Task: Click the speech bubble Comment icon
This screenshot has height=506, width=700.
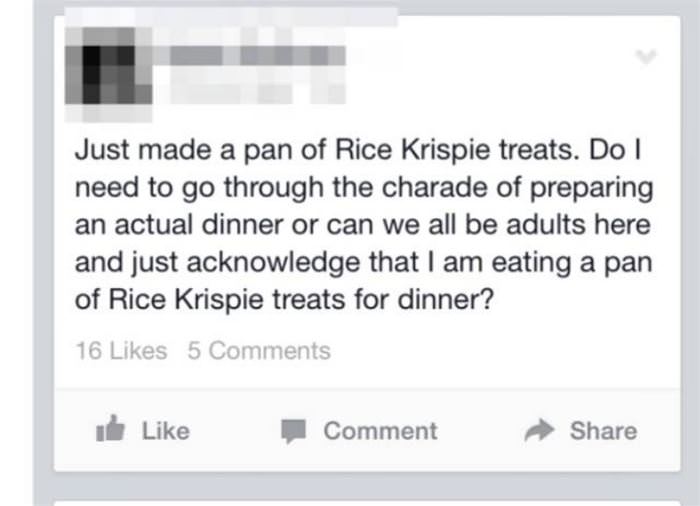Action: pyautogui.click(x=293, y=431)
